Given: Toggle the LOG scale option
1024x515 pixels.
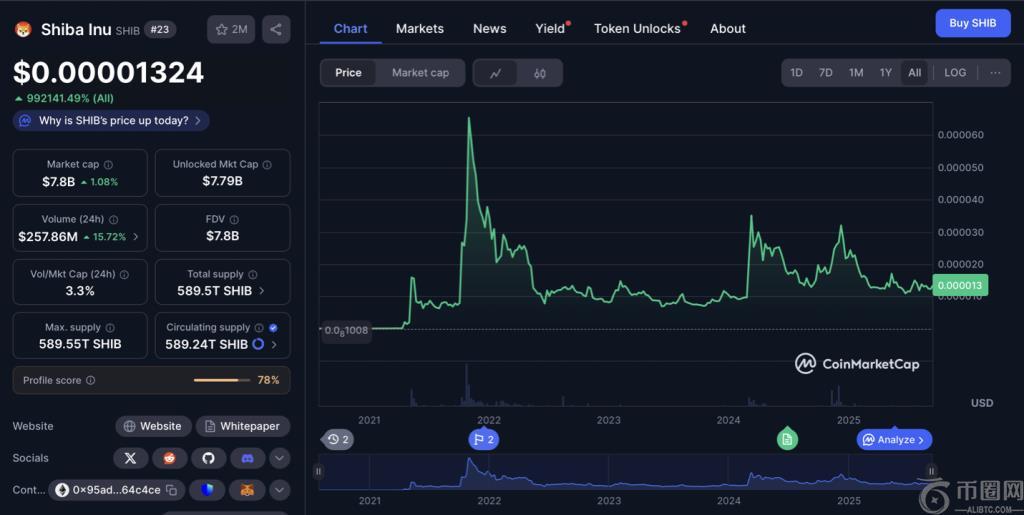Looking at the screenshot, I should coord(955,73).
